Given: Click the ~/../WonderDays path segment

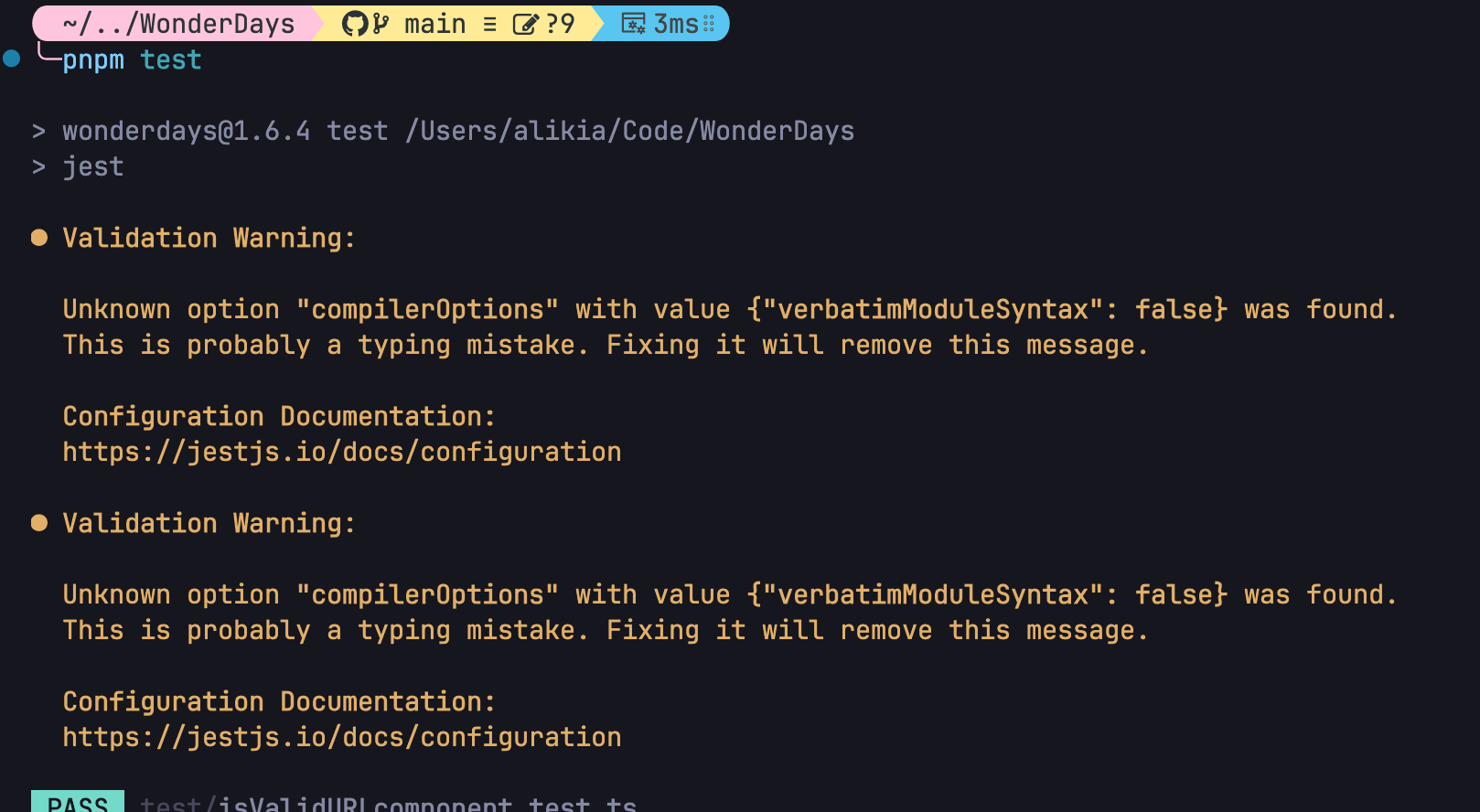Looking at the screenshot, I should (178, 24).
